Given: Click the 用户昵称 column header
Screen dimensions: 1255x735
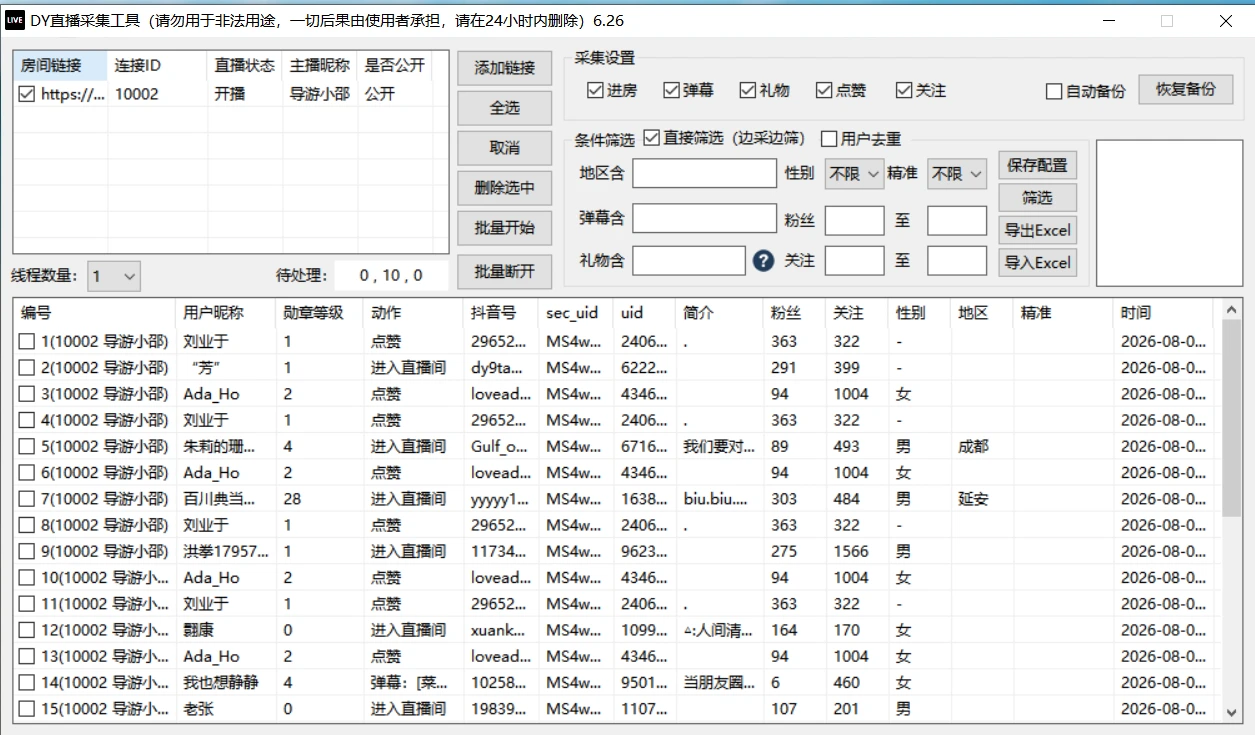Looking at the screenshot, I should 226,313.
